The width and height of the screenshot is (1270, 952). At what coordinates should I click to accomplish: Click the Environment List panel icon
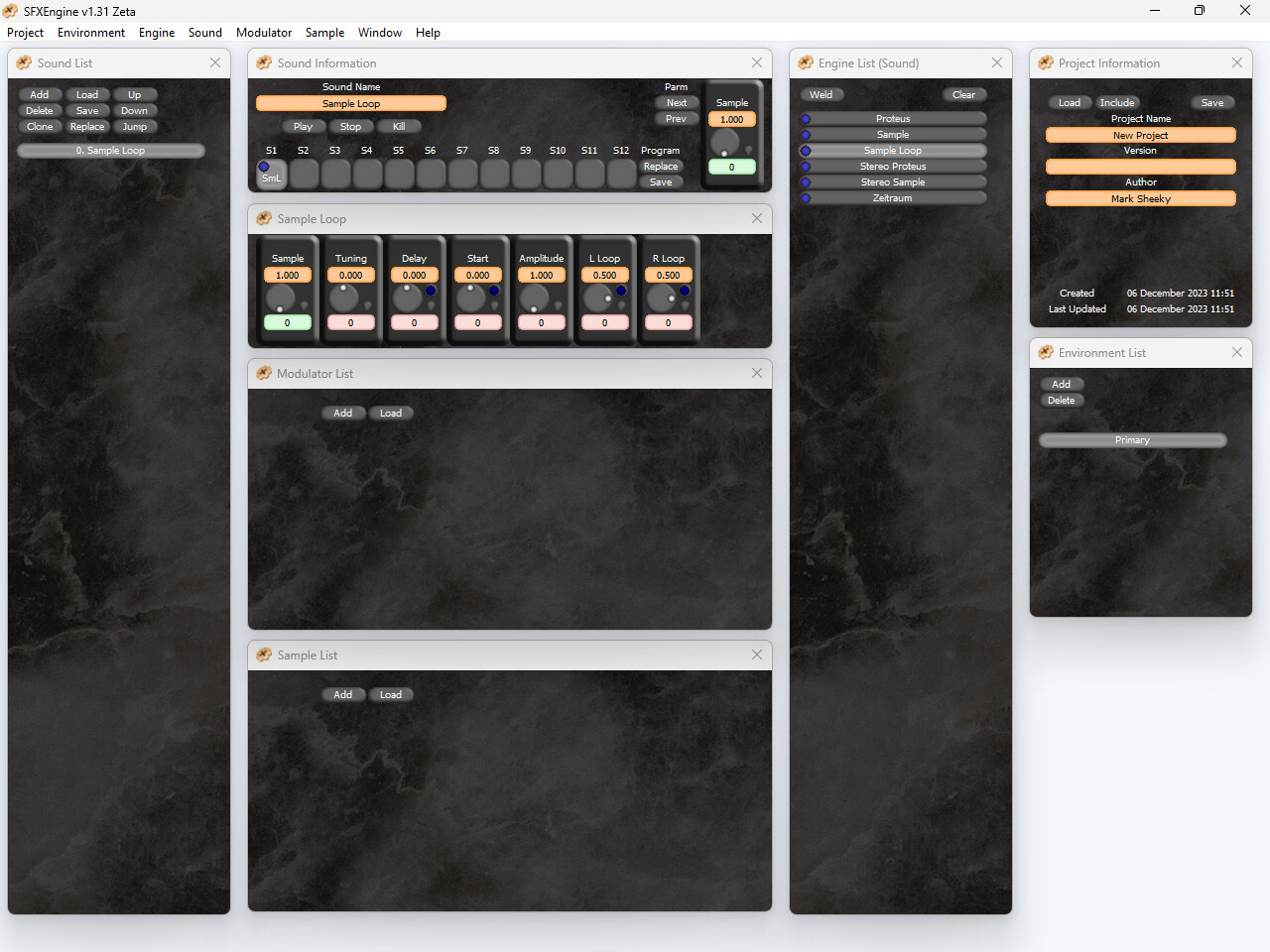[x=1046, y=352]
